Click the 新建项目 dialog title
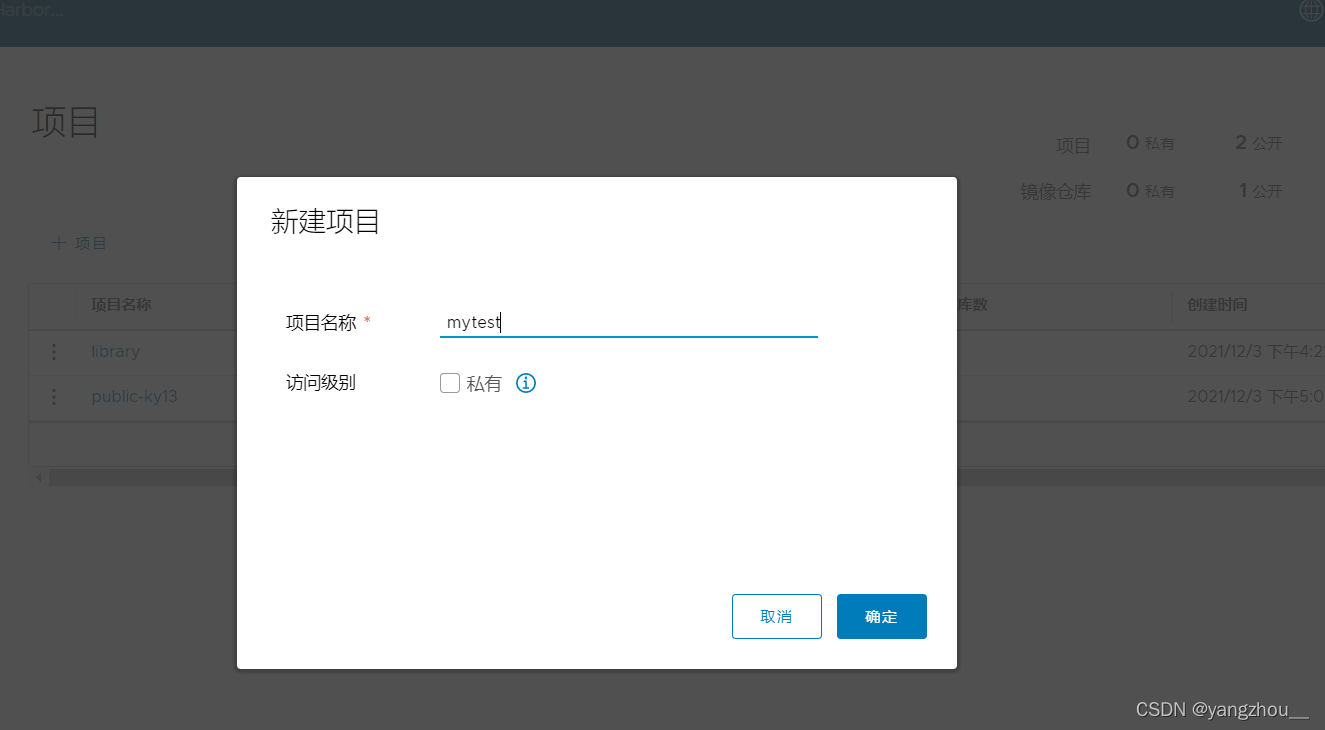 pyautogui.click(x=326, y=222)
